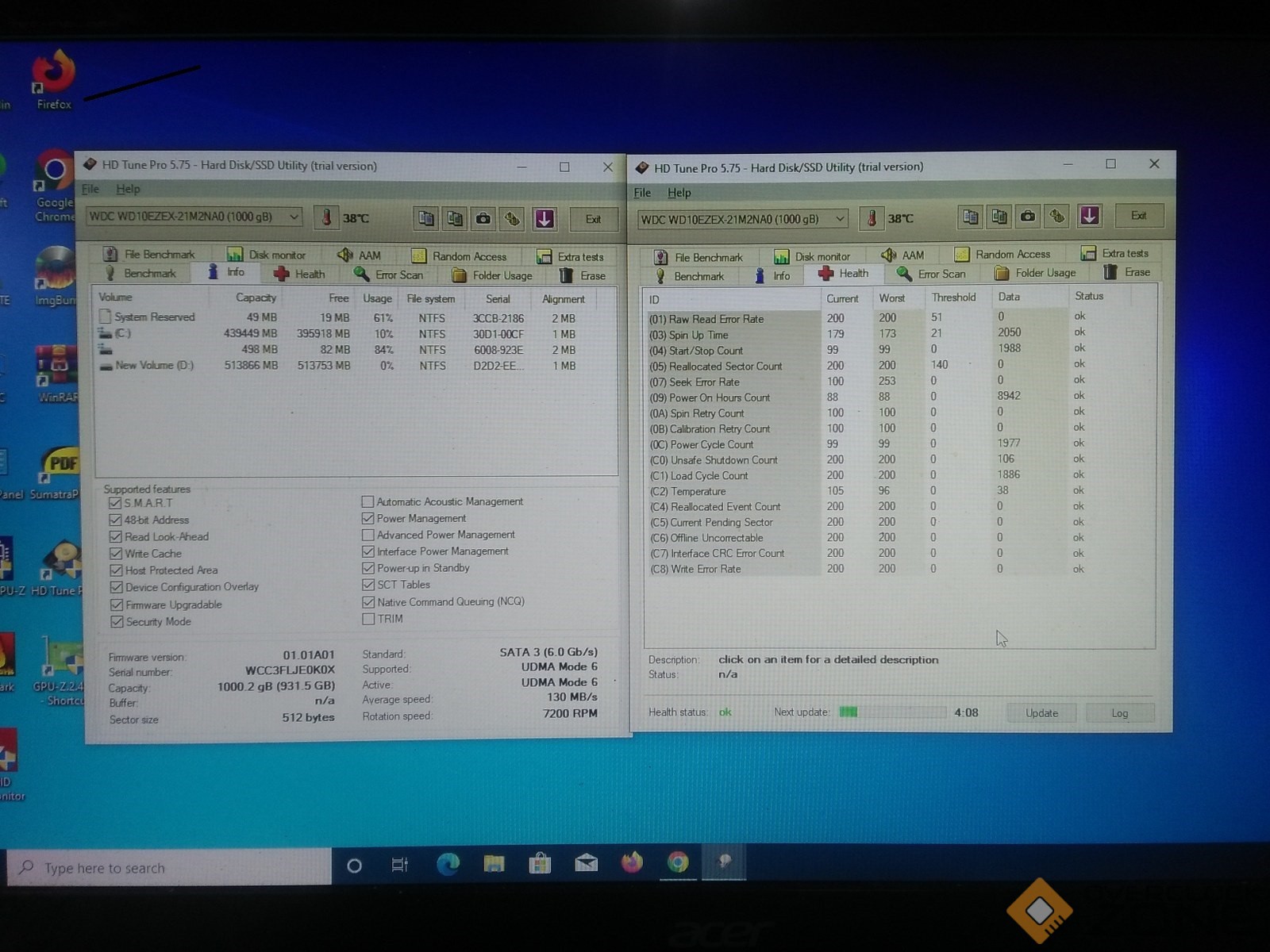Select the System Reserved volume row
Viewport: 1270px width, 952px height.
pyautogui.click(x=355, y=317)
